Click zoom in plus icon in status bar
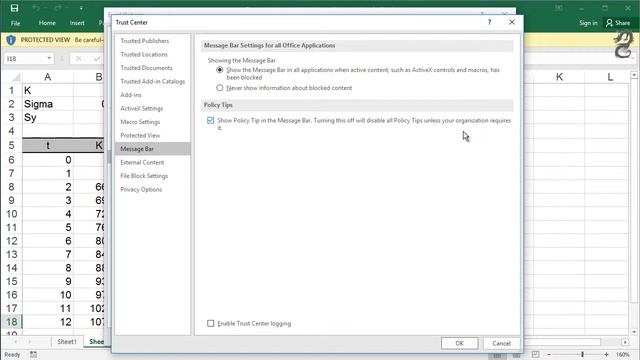Screen dimensions: 640x360 point(607,355)
